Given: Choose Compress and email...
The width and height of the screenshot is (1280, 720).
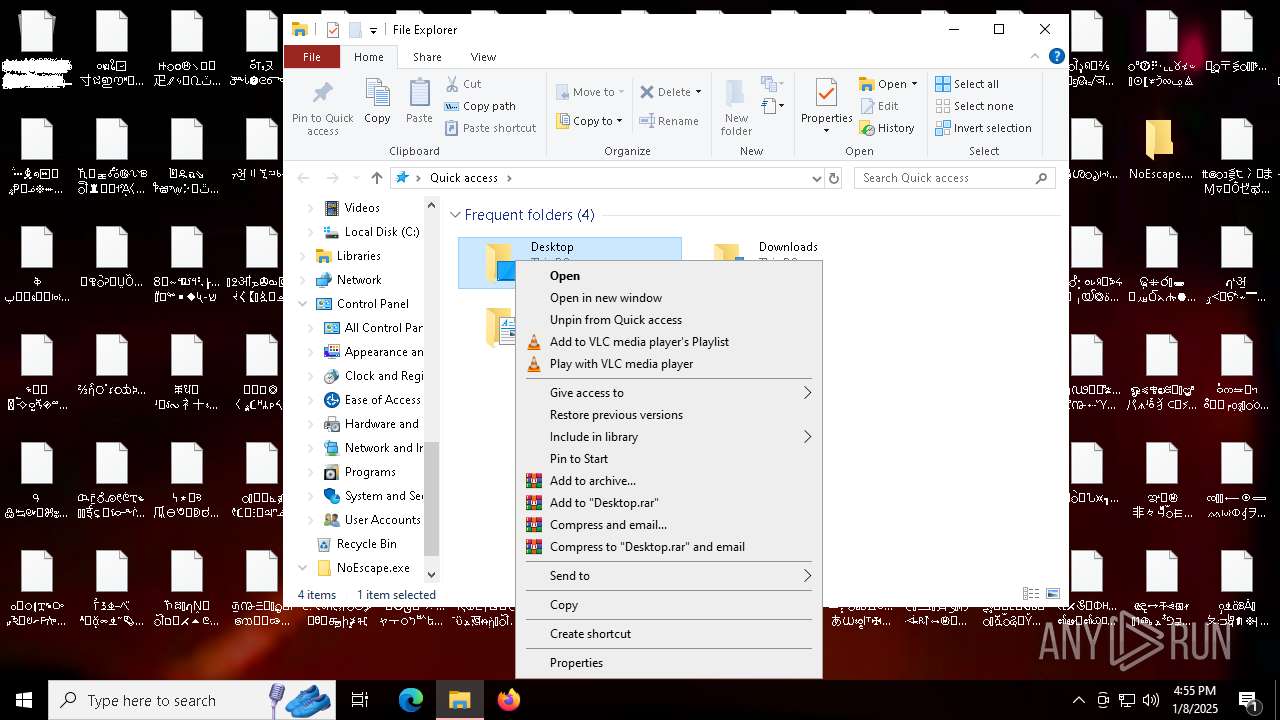Looking at the screenshot, I should [x=668, y=525].
